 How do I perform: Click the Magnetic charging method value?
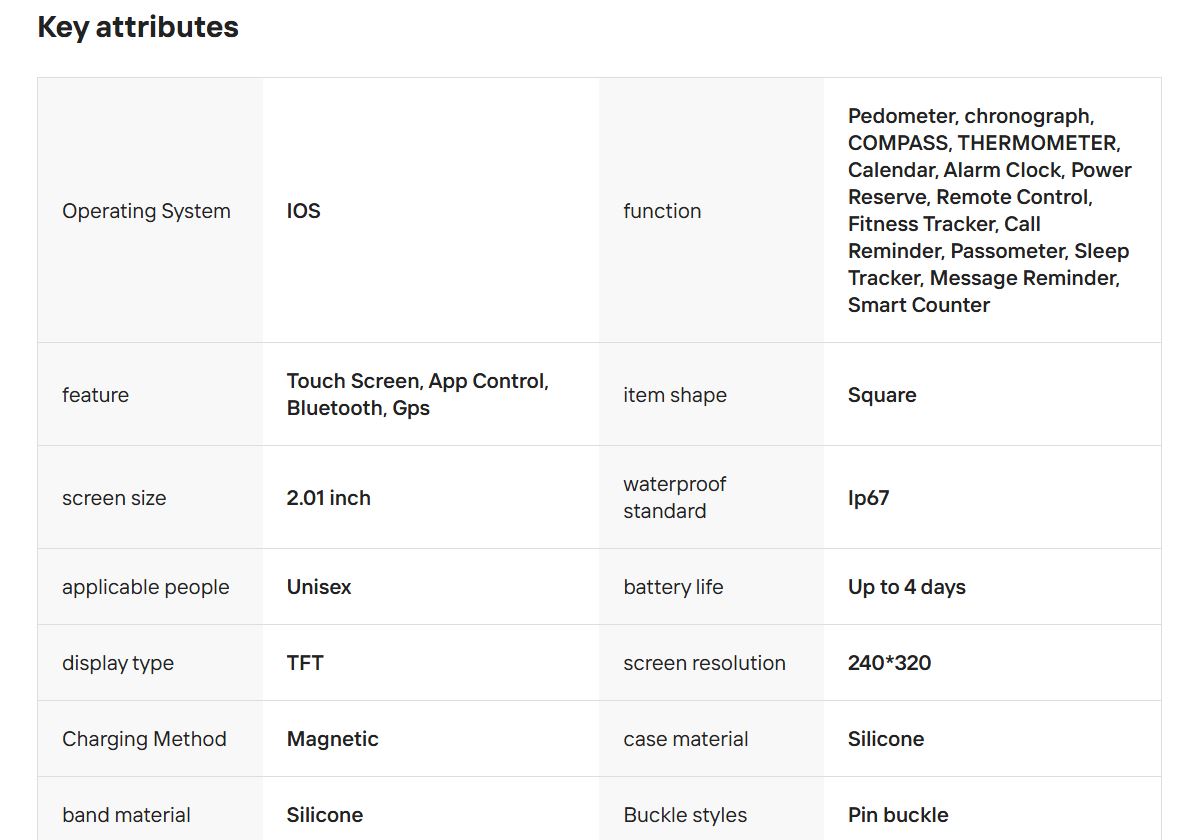332,739
